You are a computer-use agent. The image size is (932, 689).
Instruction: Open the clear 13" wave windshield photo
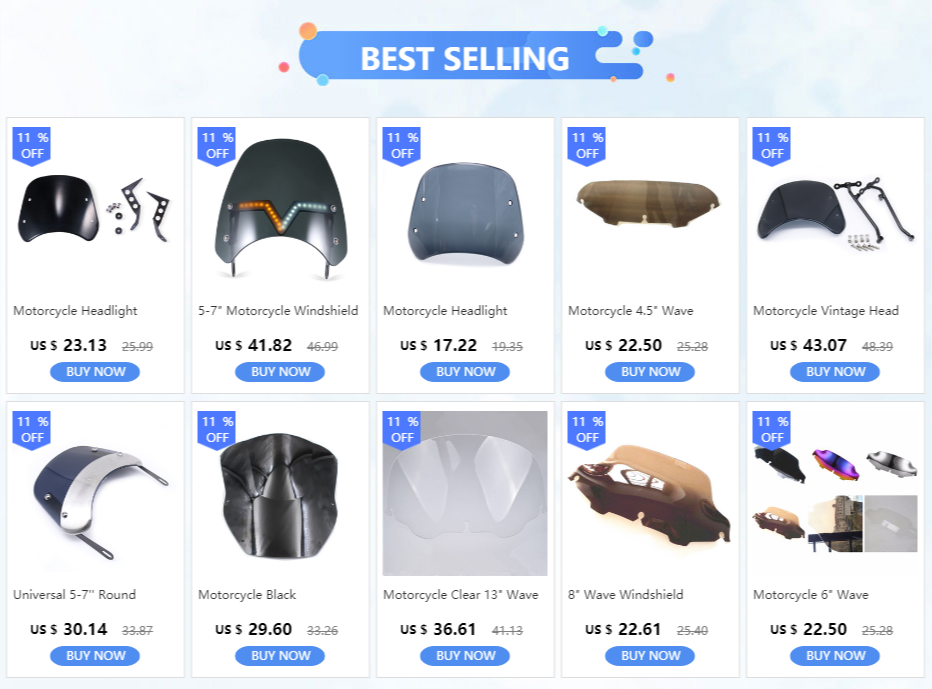tap(465, 493)
